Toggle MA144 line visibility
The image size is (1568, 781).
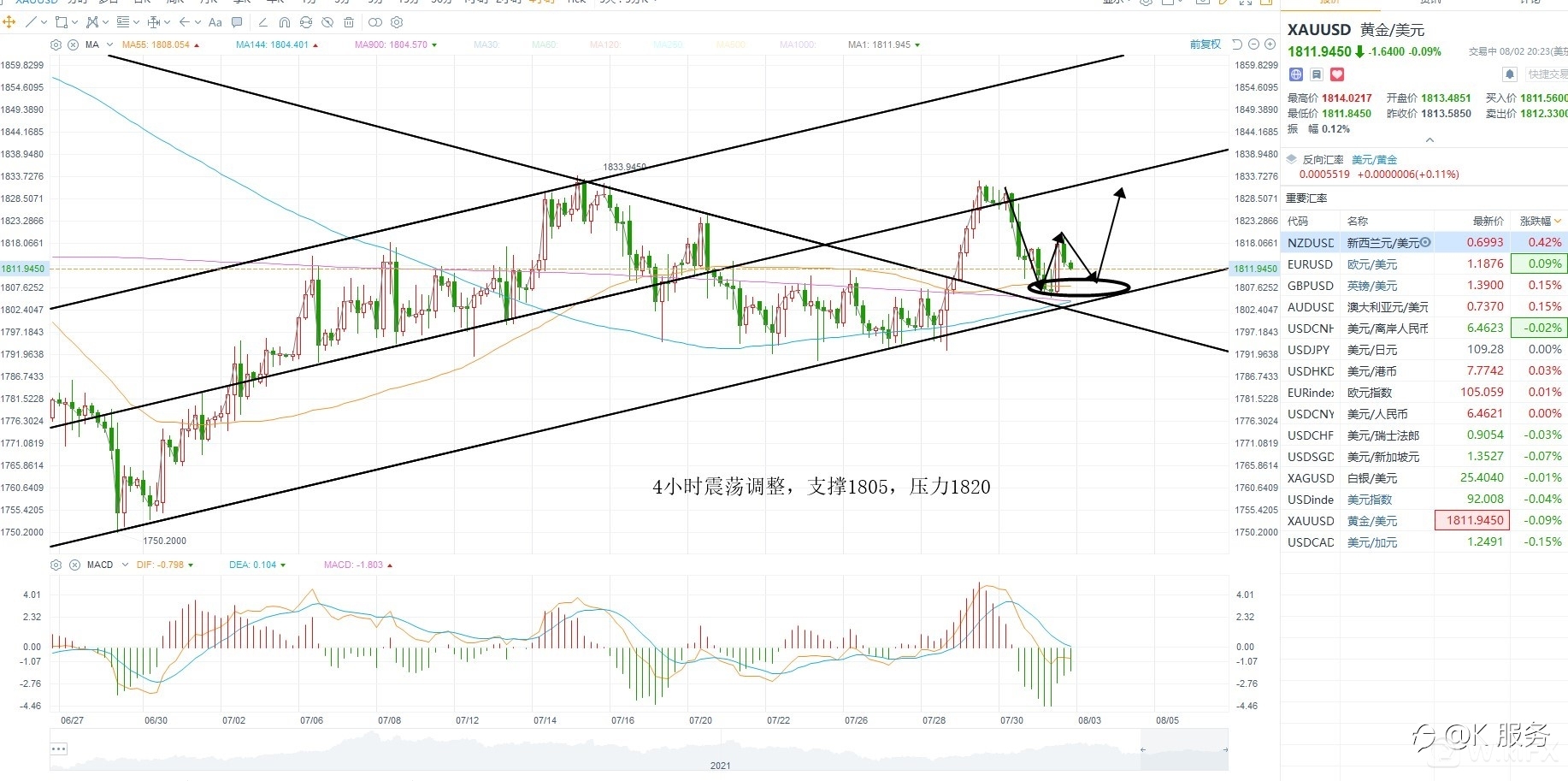277,44
